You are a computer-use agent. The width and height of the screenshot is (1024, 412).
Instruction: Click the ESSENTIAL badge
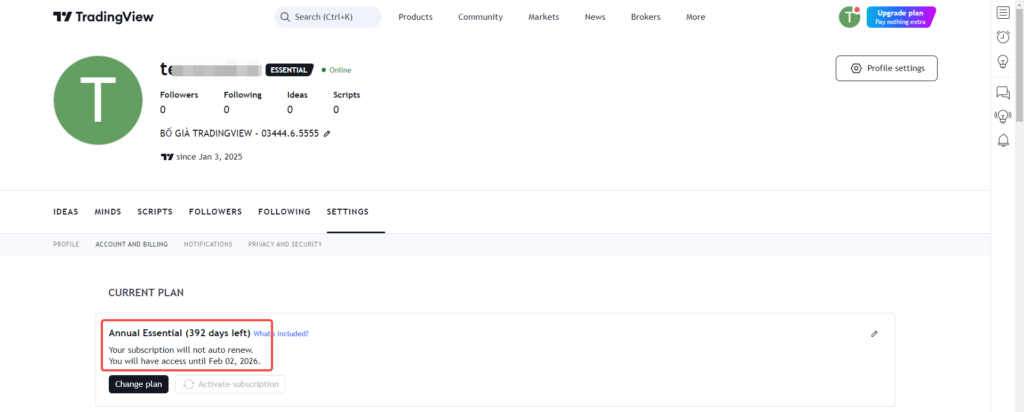tap(289, 70)
